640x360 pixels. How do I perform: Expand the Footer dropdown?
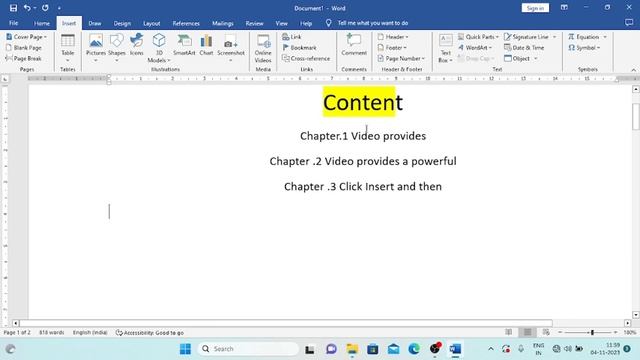(392, 48)
